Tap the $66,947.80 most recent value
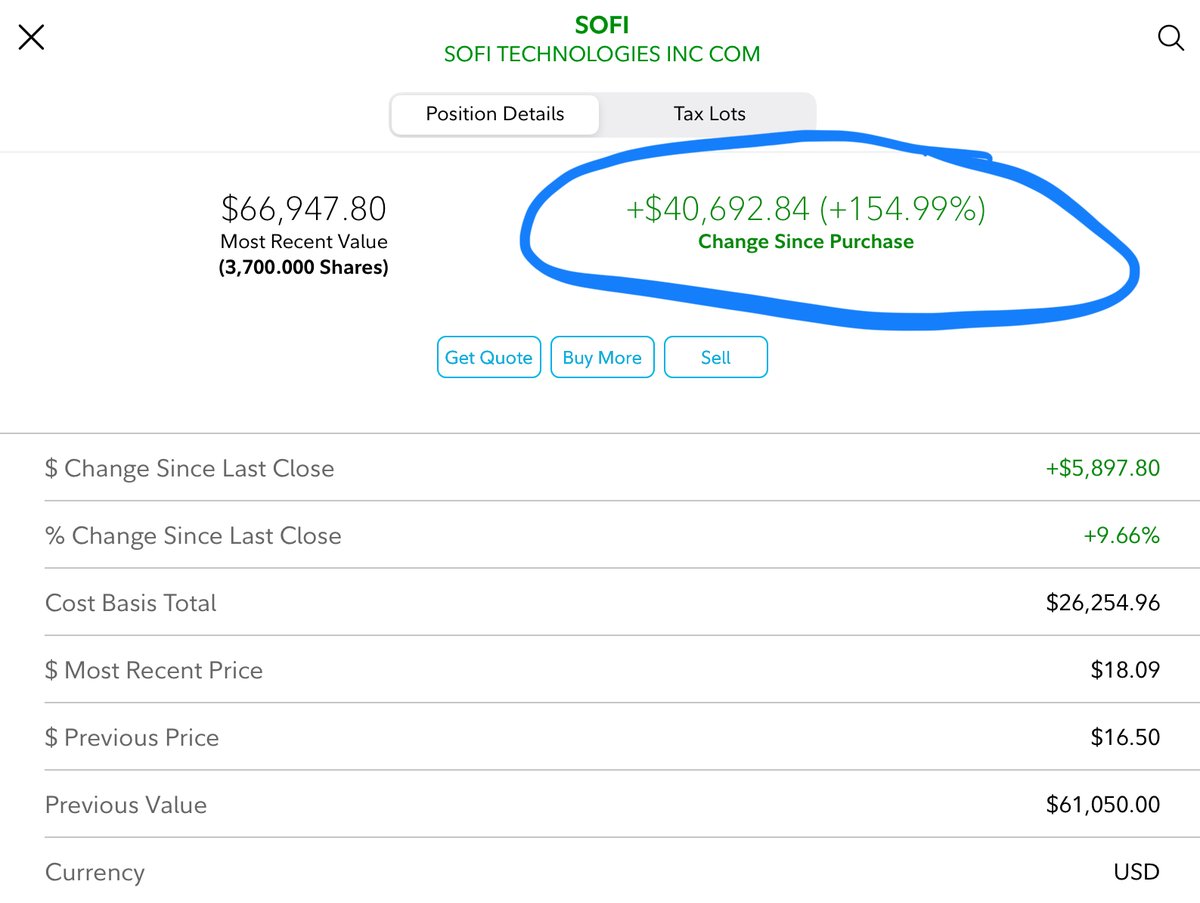Screen dimensions: 1200x903 (304, 209)
